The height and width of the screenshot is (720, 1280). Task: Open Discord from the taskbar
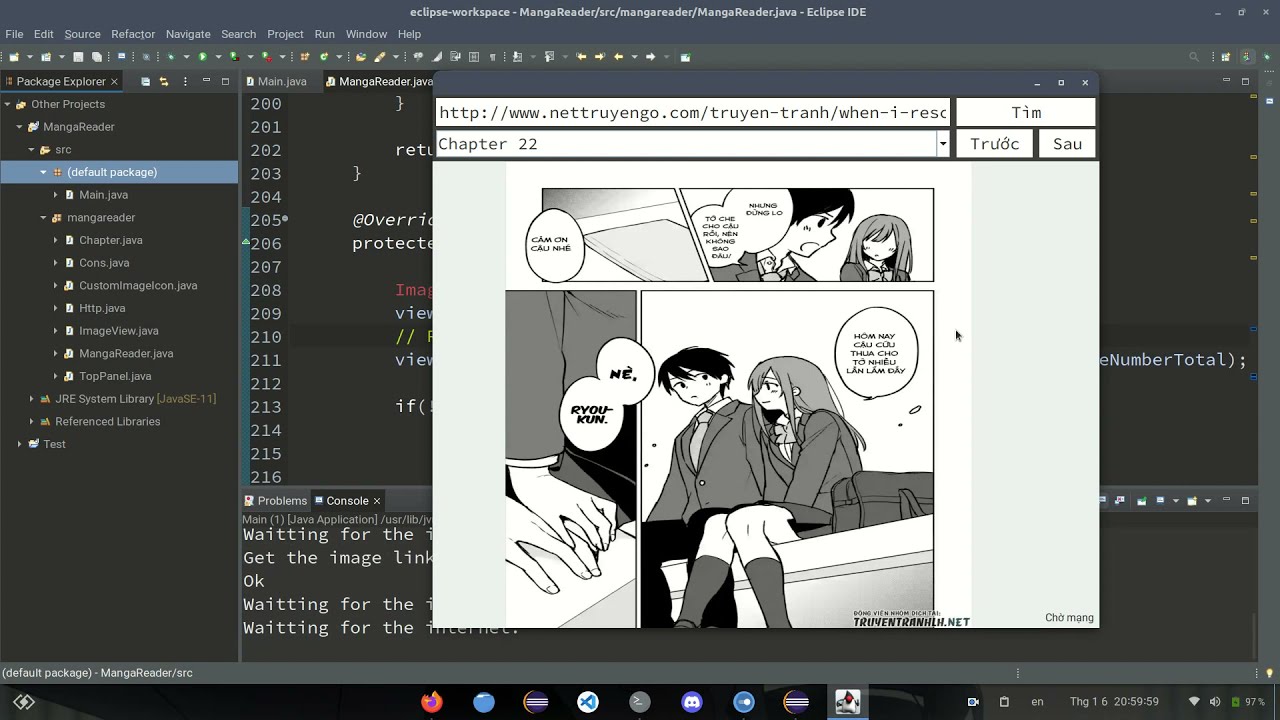click(691, 702)
